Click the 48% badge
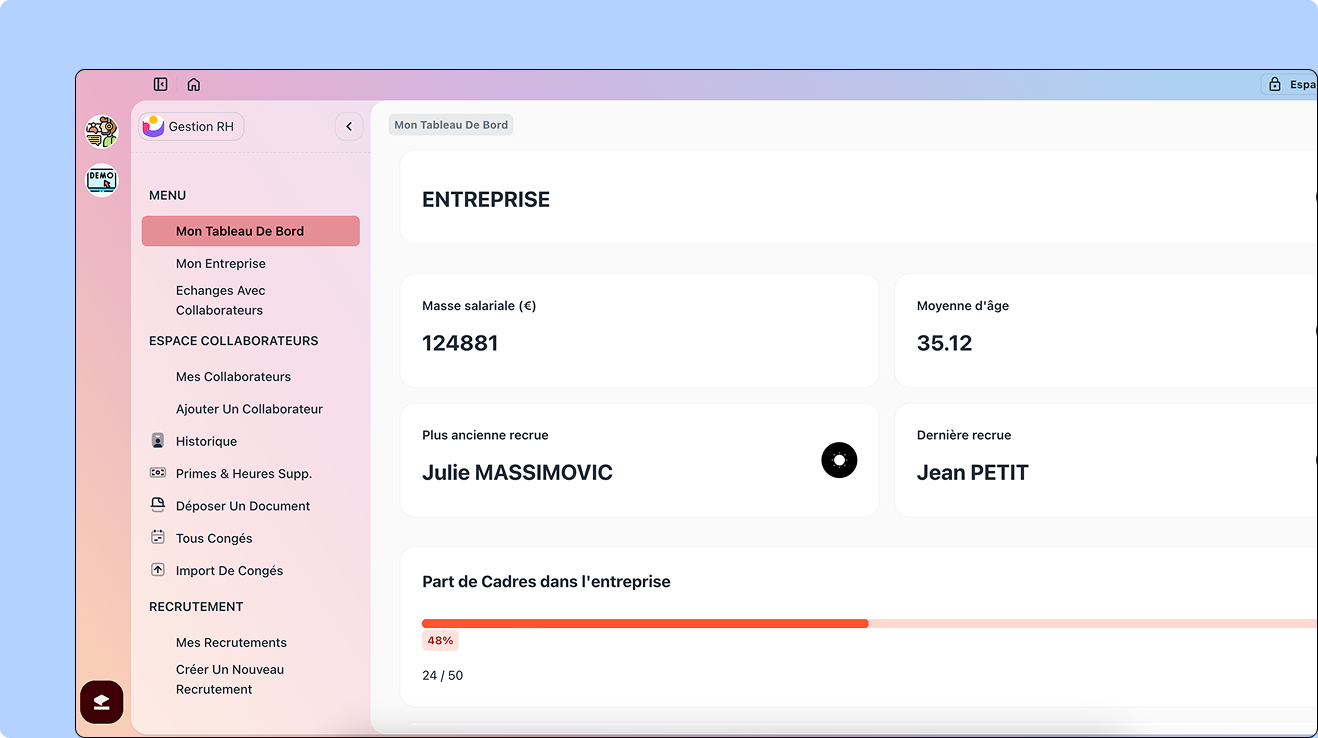Screen dimensions: 1318x738 440,641
